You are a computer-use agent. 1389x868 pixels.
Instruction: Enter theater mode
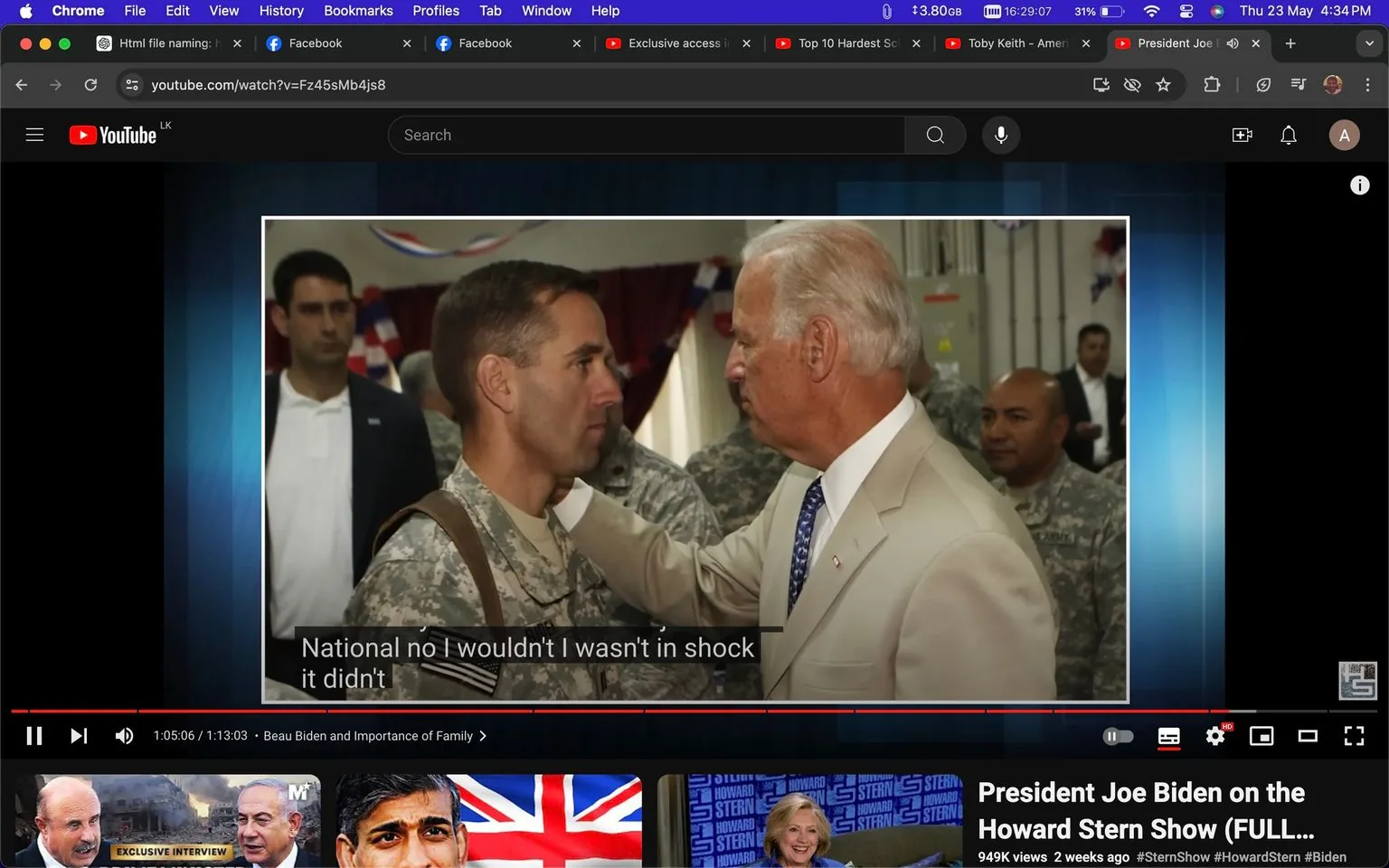1307,735
